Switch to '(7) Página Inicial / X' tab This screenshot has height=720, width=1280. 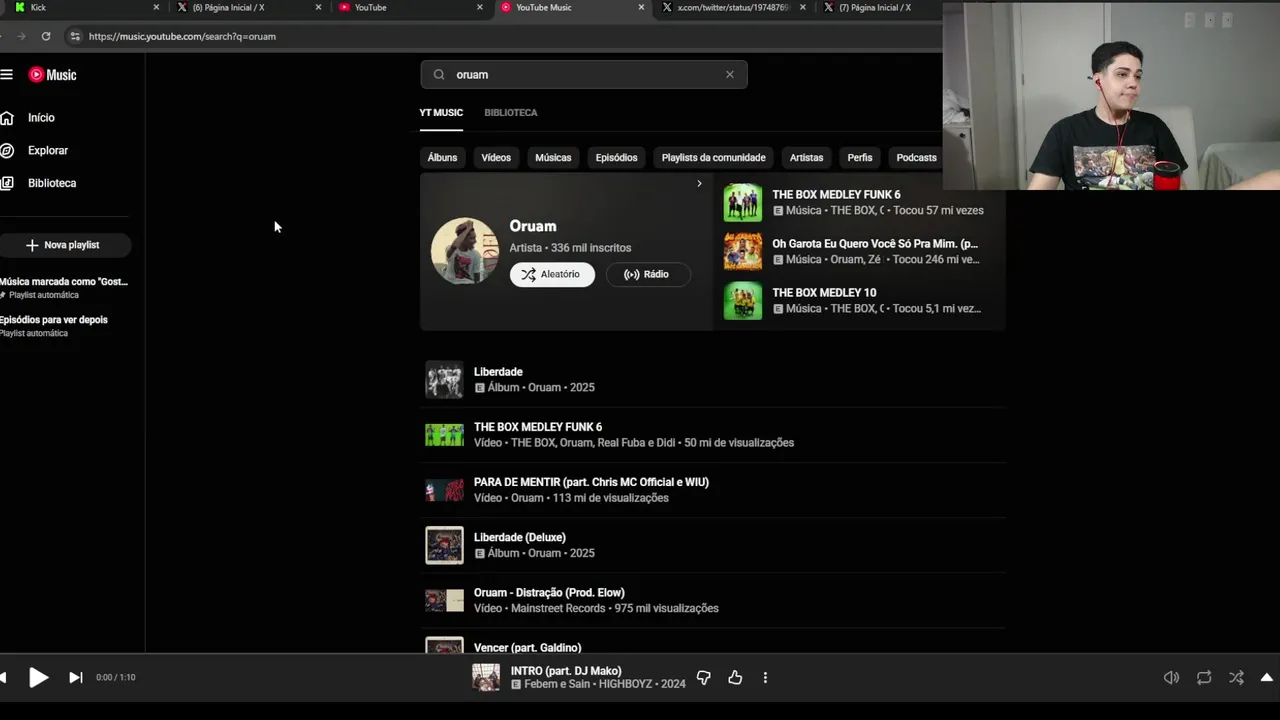880,7
